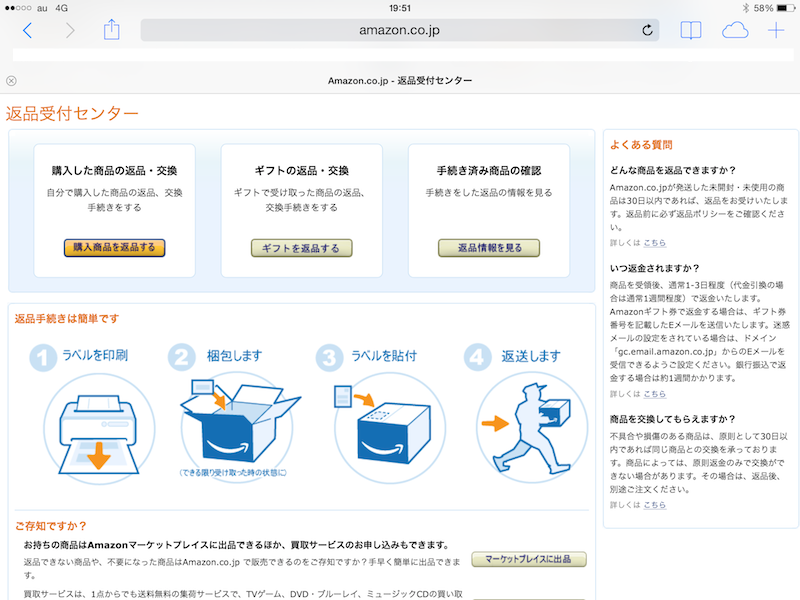Select the Amazon.co.jp 返品受付センター tab
The height and width of the screenshot is (600, 800).
coord(400,81)
